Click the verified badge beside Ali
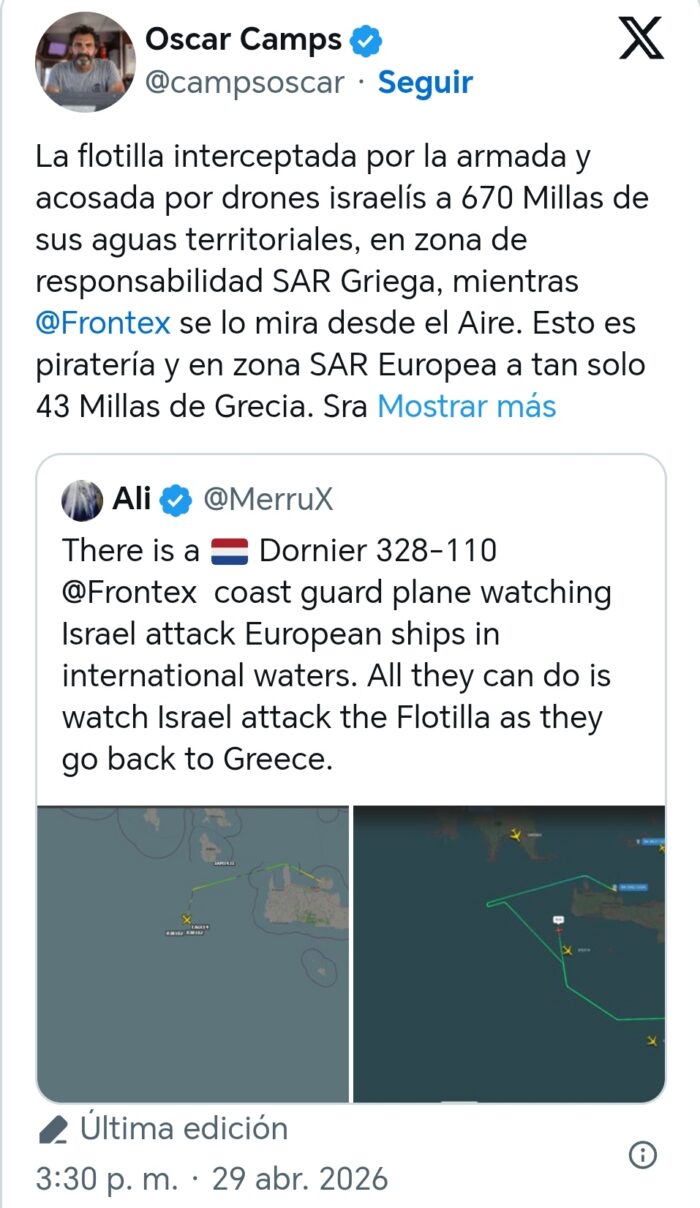 (176, 500)
